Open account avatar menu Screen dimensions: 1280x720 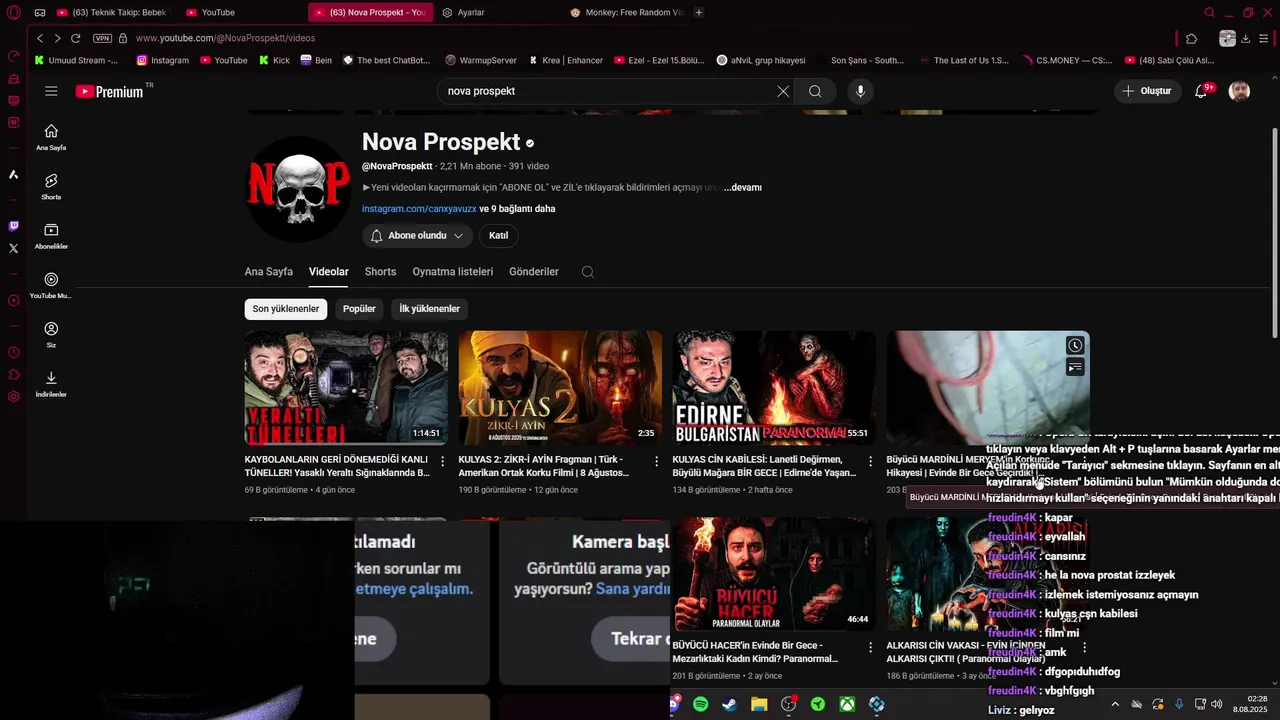pyautogui.click(x=1239, y=91)
